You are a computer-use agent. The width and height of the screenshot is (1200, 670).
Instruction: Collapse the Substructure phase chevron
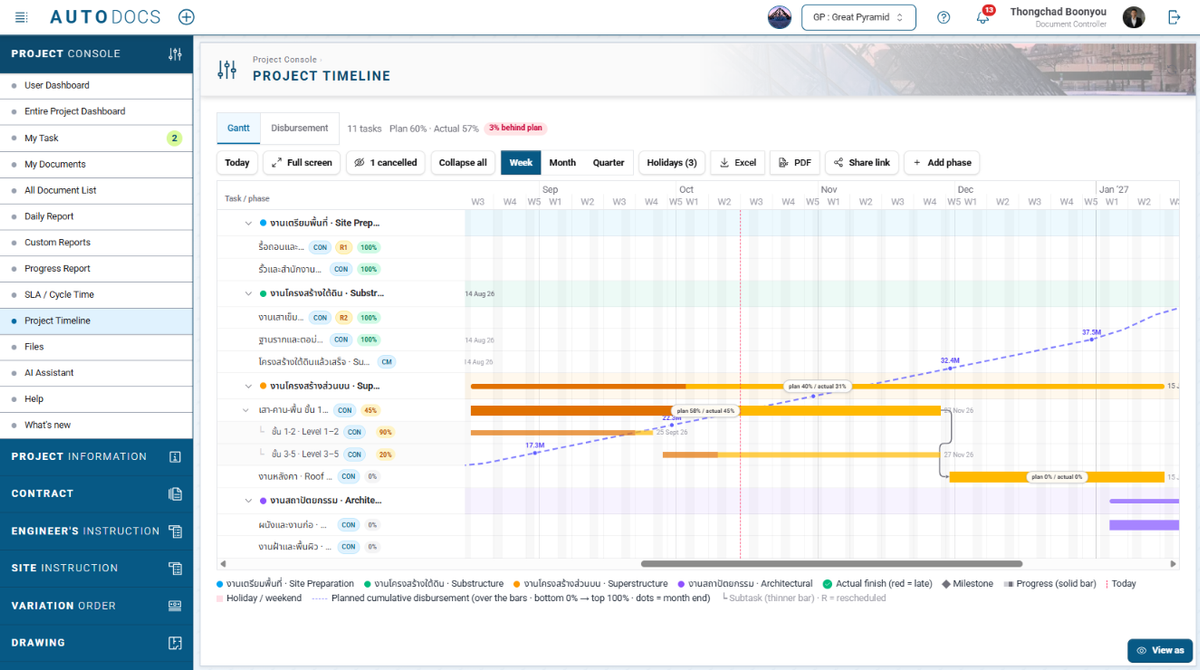click(249, 294)
